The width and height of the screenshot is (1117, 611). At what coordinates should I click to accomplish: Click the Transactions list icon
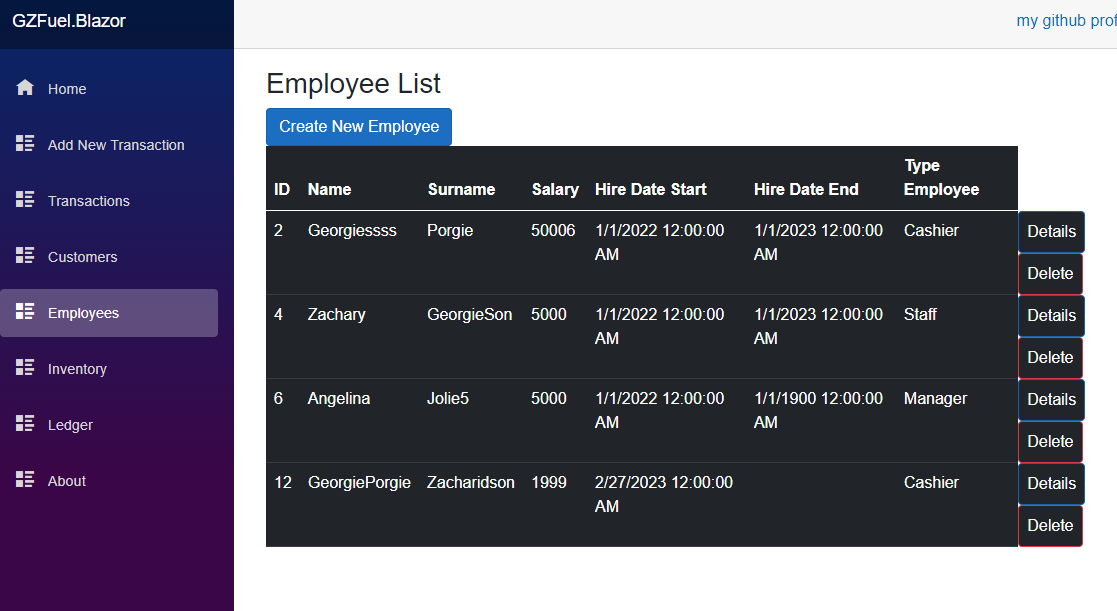pos(25,199)
